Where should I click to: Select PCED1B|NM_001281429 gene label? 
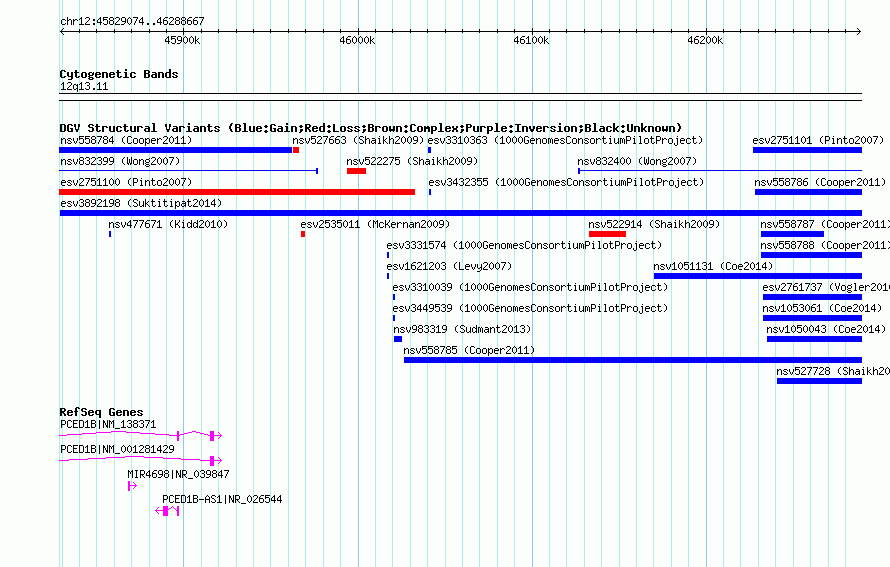click(x=117, y=450)
